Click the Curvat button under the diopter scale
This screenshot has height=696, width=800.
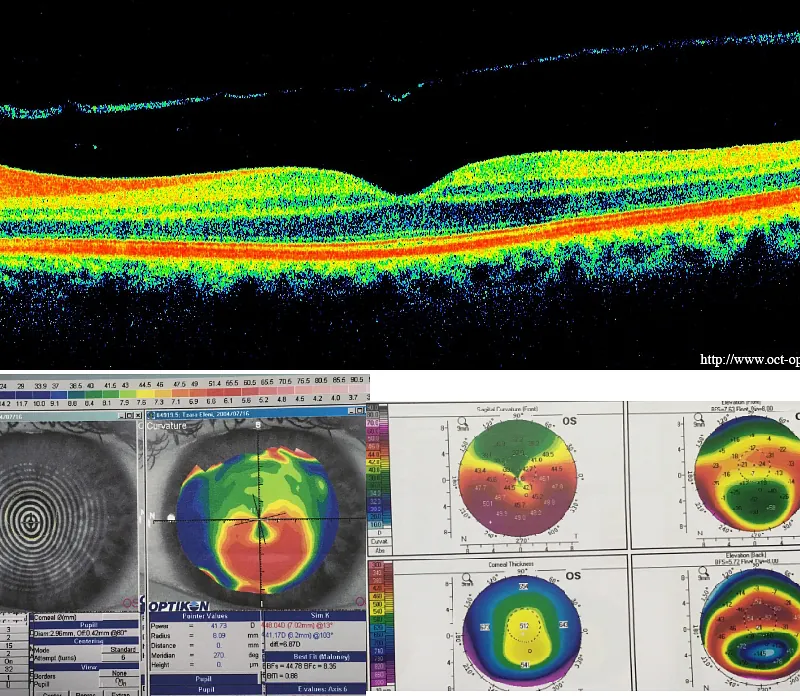click(379, 541)
